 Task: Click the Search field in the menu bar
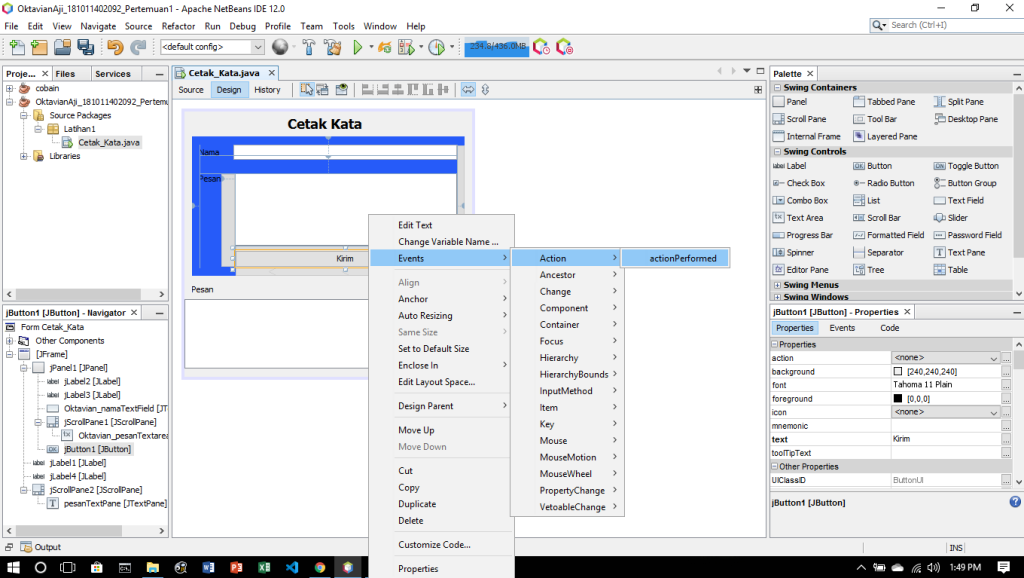(955, 25)
